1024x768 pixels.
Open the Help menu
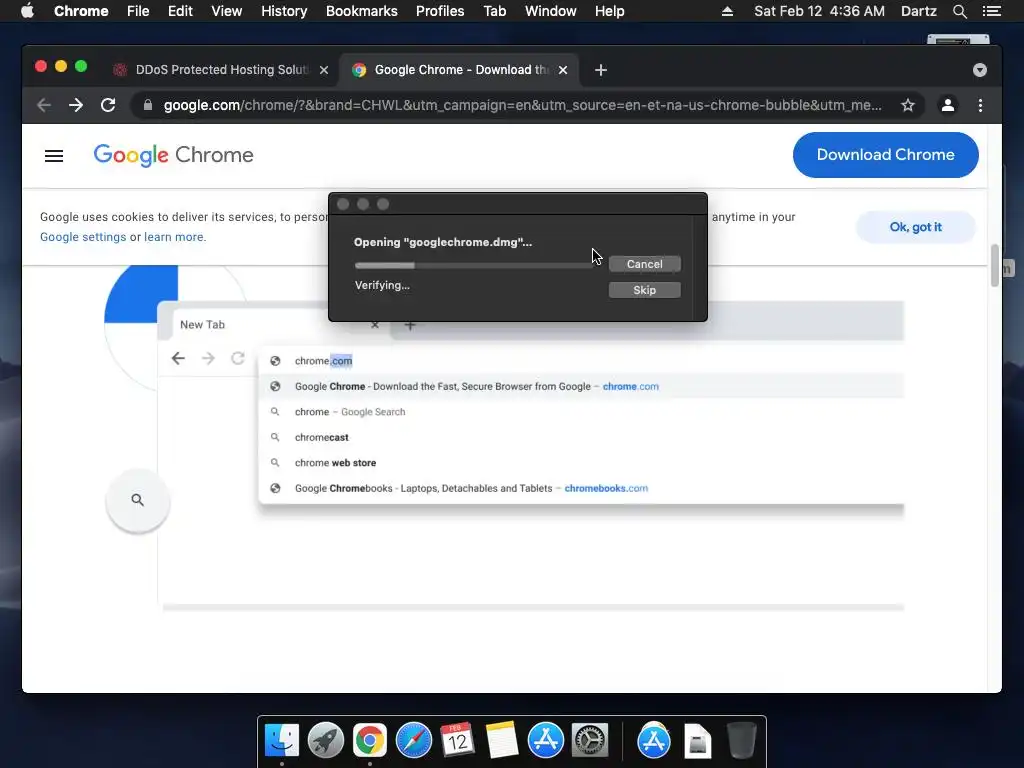(x=609, y=11)
